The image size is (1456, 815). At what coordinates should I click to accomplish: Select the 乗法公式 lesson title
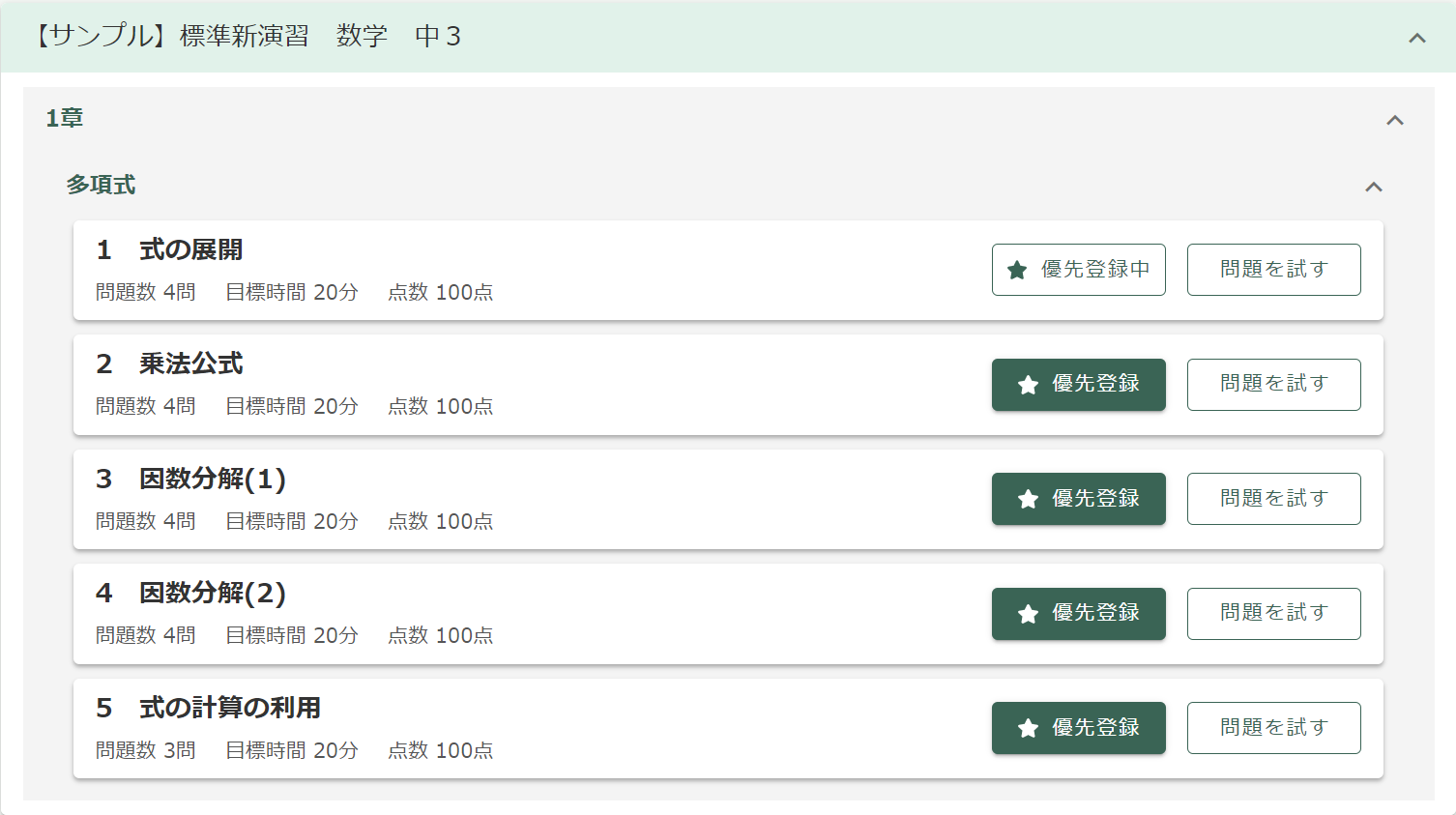pyautogui.click(x=190, y=364)
